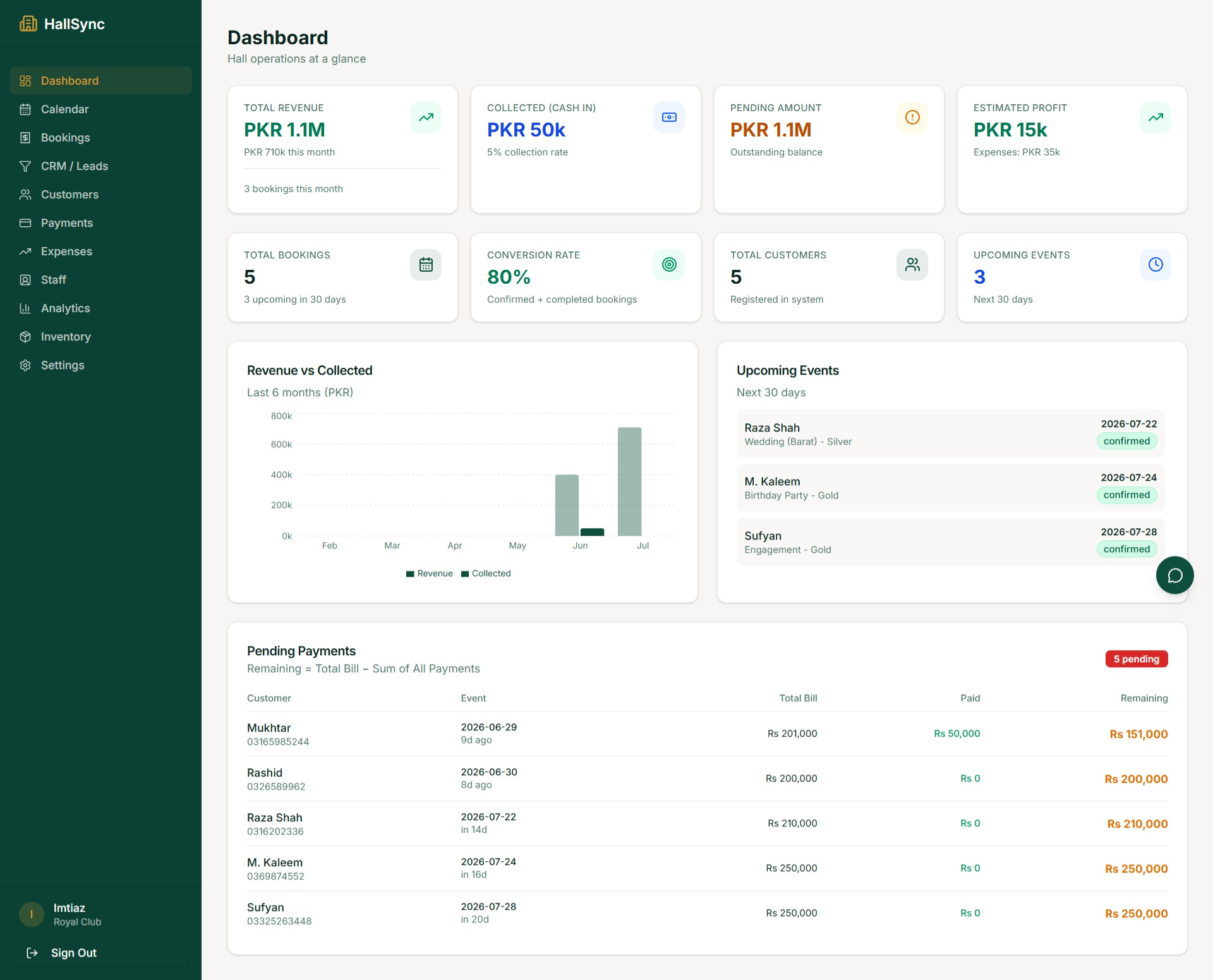Click the Sign Out arrow icon
Image resolution: width=1213 pixels, height=980 pixels.
32,953
